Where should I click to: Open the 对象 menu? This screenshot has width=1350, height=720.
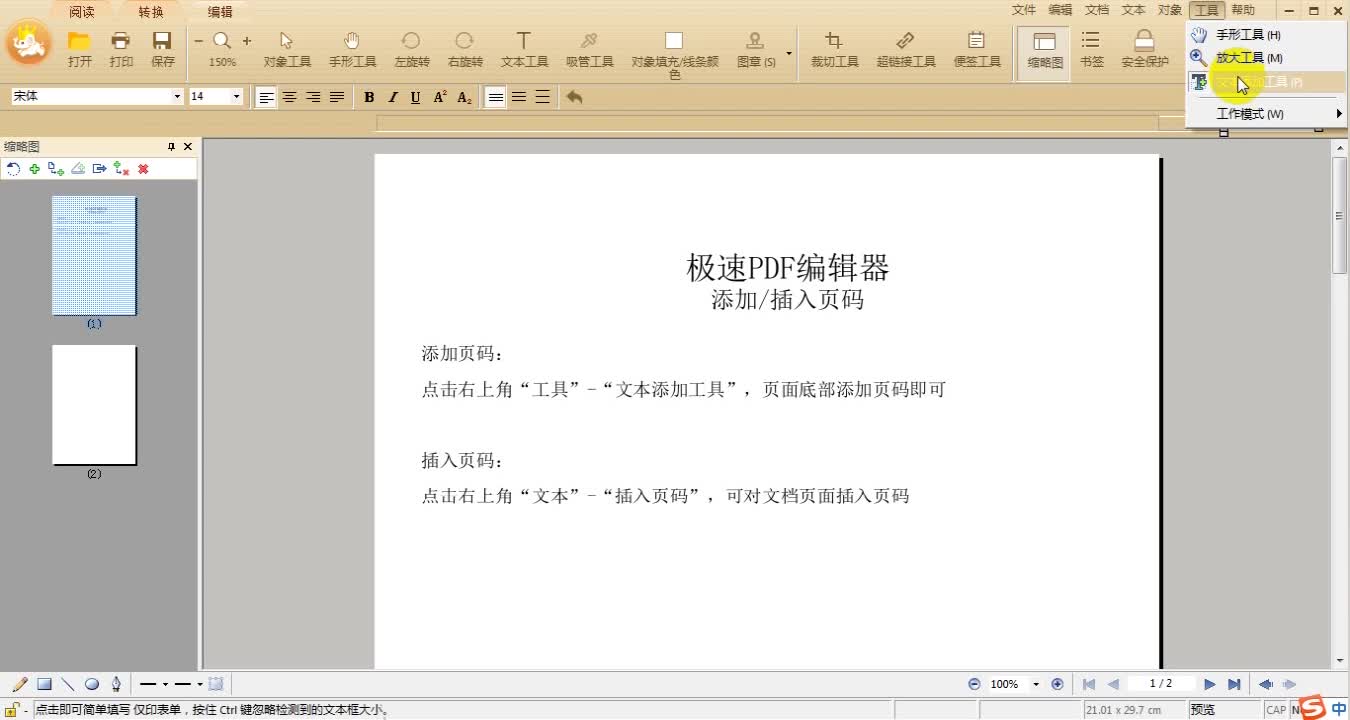tap(1169, 10)
